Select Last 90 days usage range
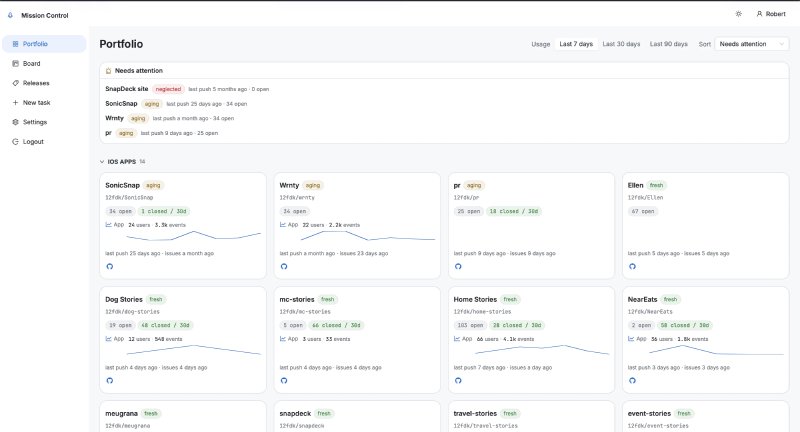 (668, 44)
